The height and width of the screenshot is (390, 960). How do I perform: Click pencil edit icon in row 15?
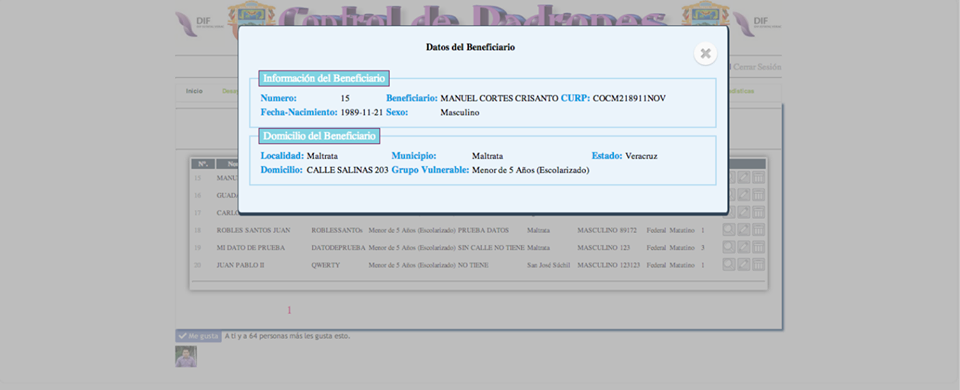pyautogui.click(x=743, y=178)
